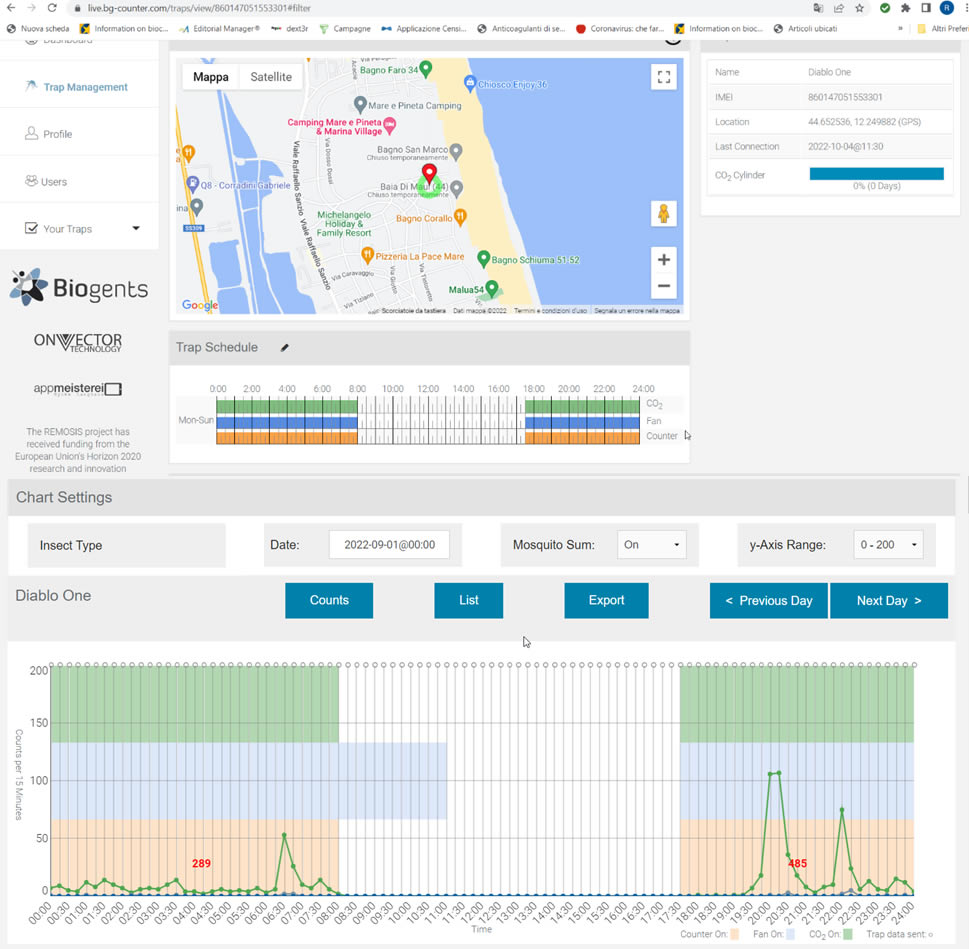Bookmark page with the browser star icon
The image size is (969, 949).
pyautogui.click(x=859, y=8)
